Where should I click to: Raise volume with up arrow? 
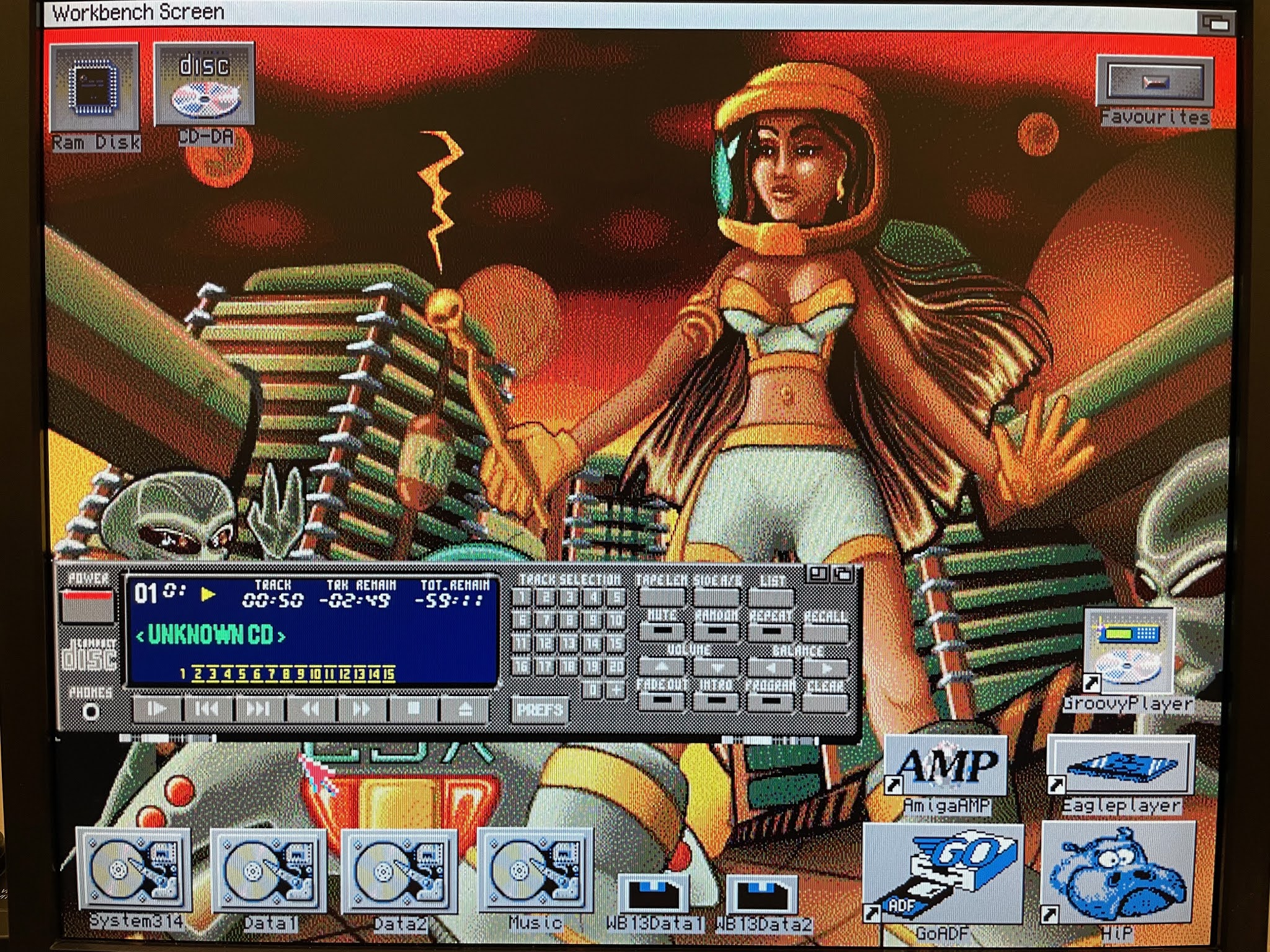click(662, 667)
